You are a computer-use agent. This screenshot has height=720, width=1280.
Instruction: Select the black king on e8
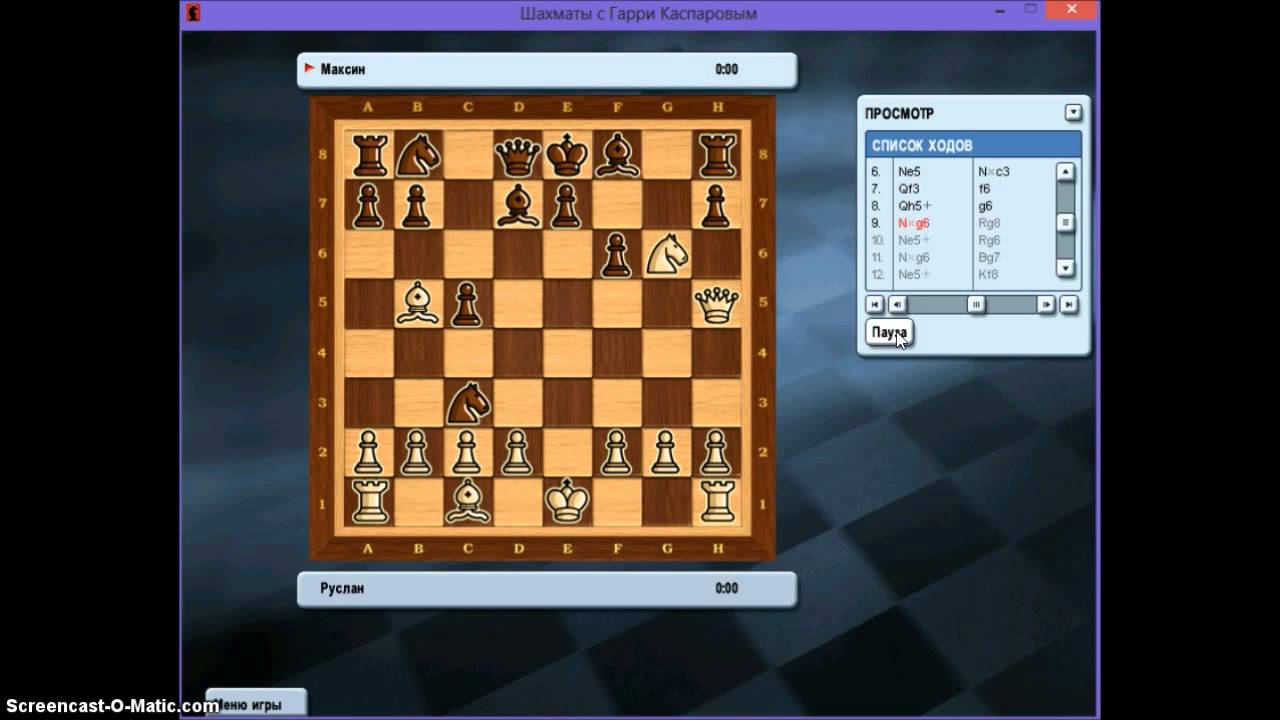tap(567, 155)
